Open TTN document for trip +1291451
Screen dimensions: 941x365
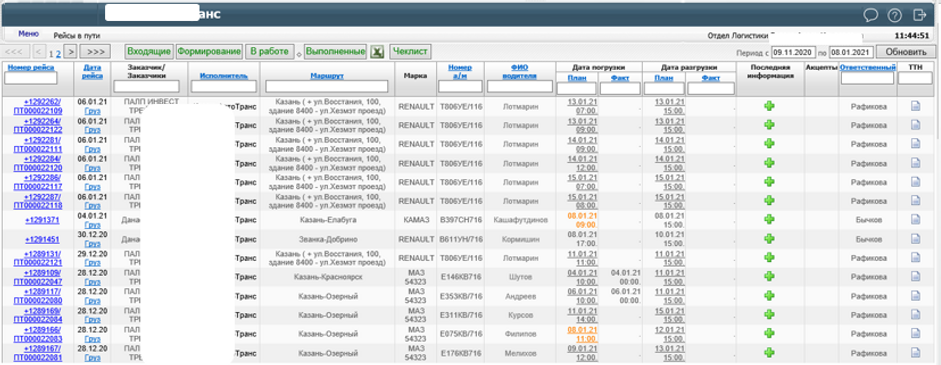pyautogui.click(x=915, y=239)
